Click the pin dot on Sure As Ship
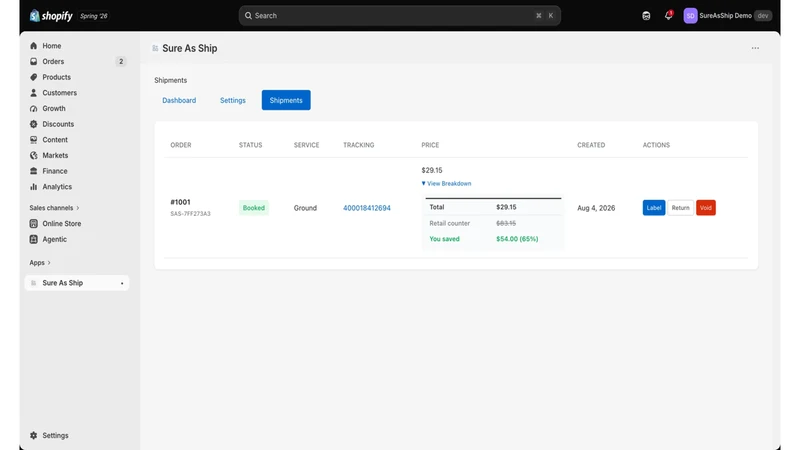 point(122,283)
